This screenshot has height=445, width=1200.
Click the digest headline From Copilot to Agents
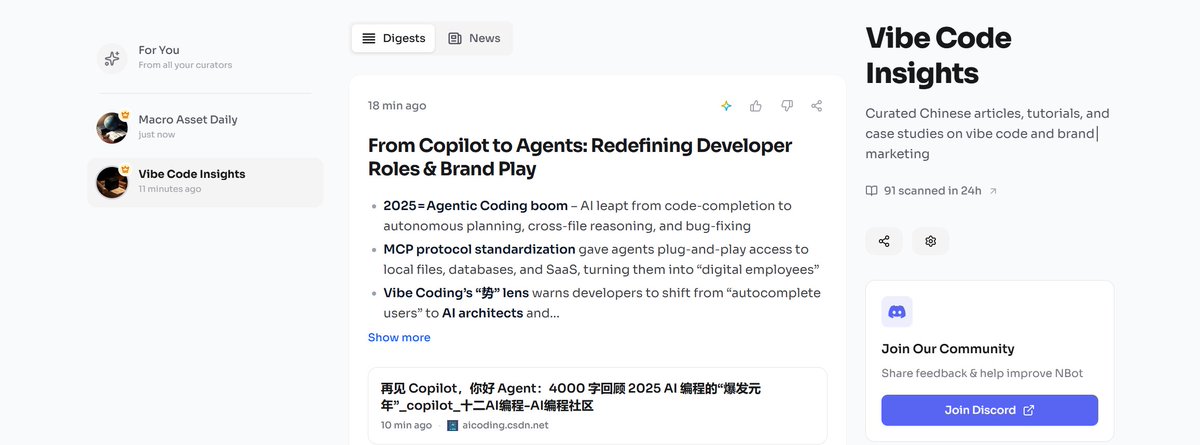(x=580, y=157)
